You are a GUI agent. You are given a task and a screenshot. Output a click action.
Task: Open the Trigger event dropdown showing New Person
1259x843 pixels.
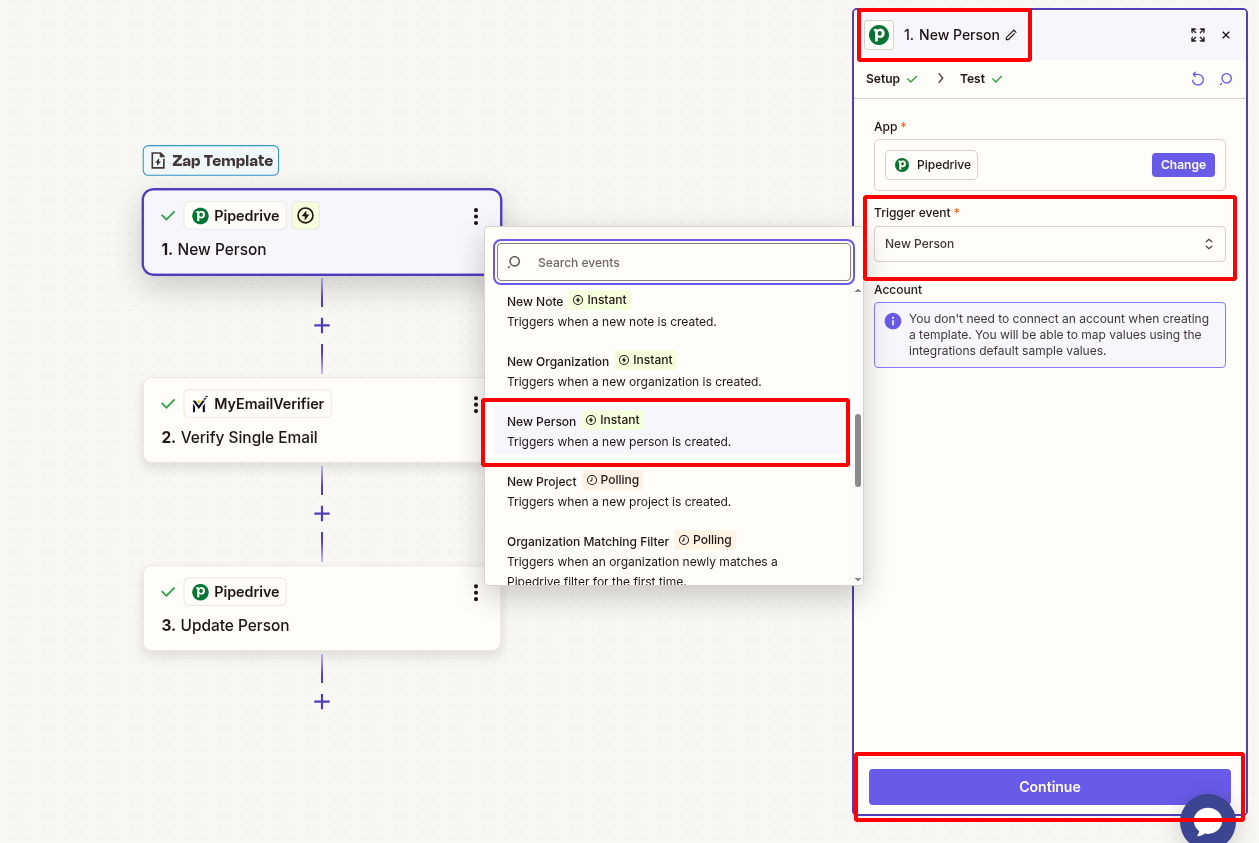1049,243
